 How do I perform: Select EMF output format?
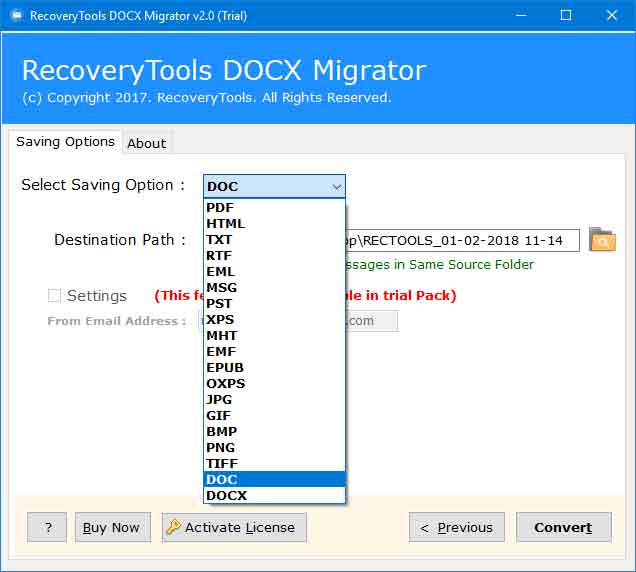274,351
